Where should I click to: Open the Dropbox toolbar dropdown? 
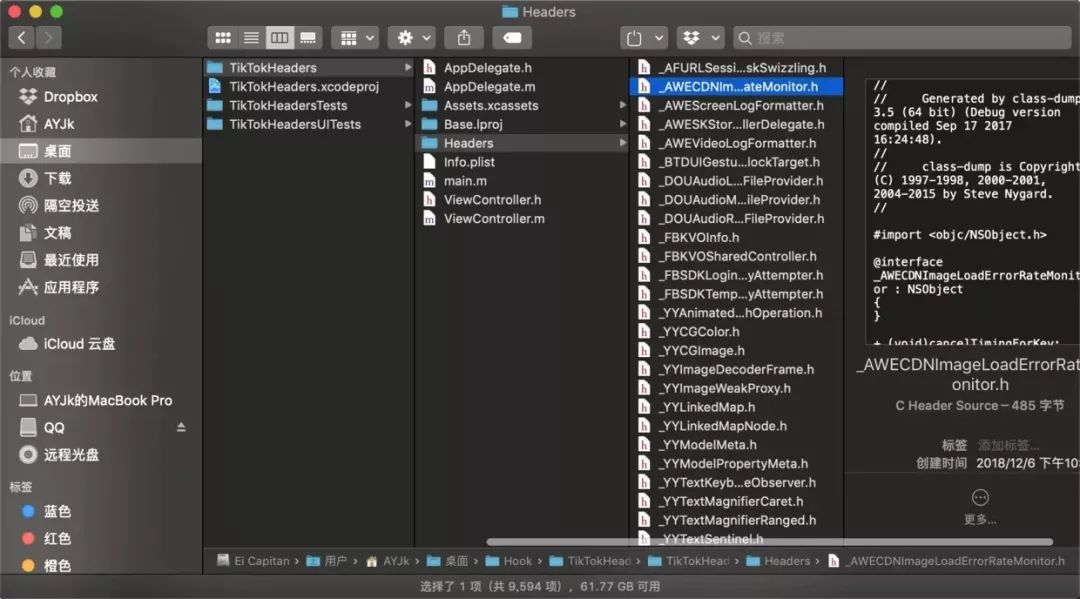point(700,38)
